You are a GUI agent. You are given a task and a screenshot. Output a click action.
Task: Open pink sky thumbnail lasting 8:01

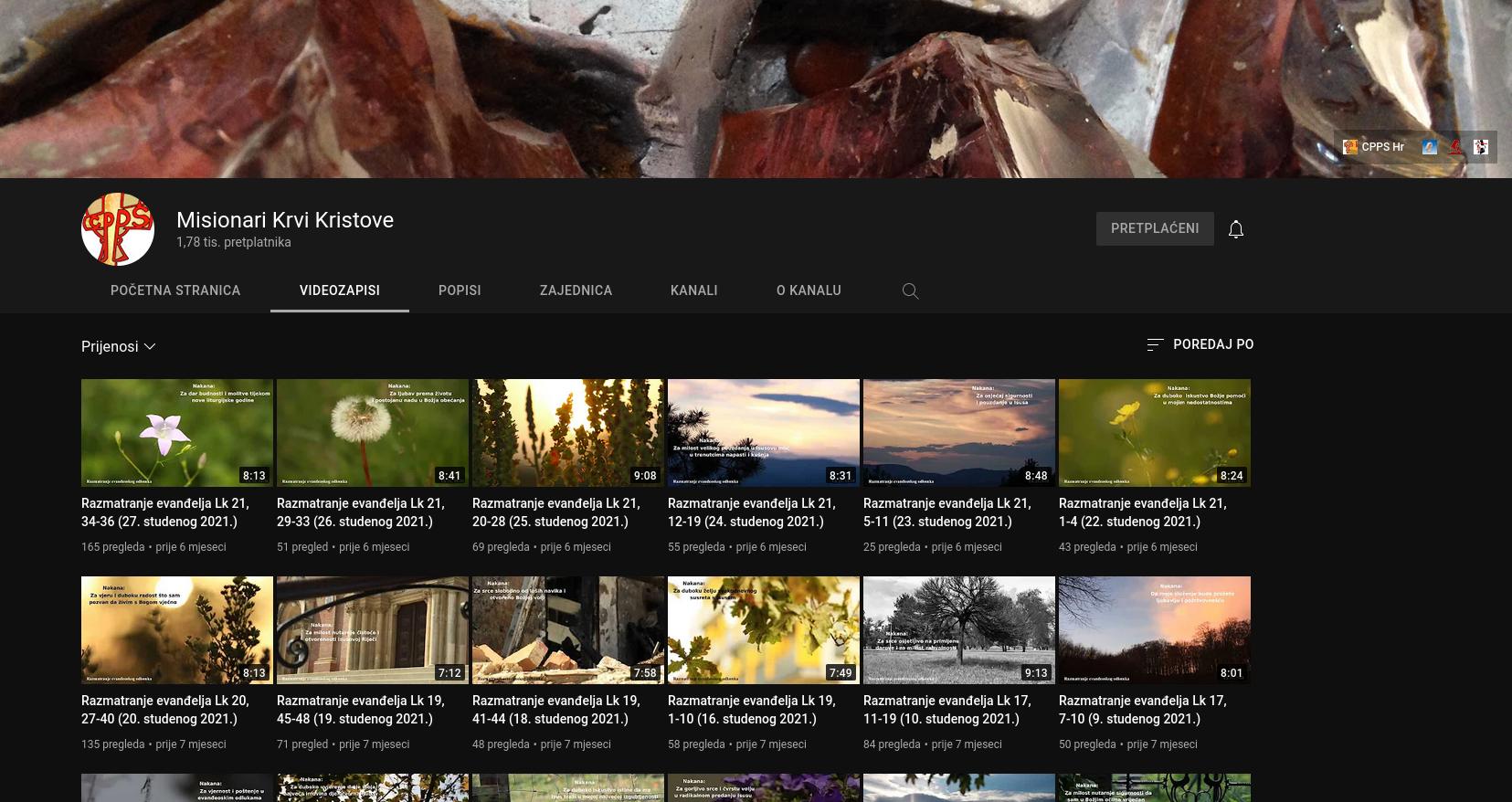(1155, 630)
